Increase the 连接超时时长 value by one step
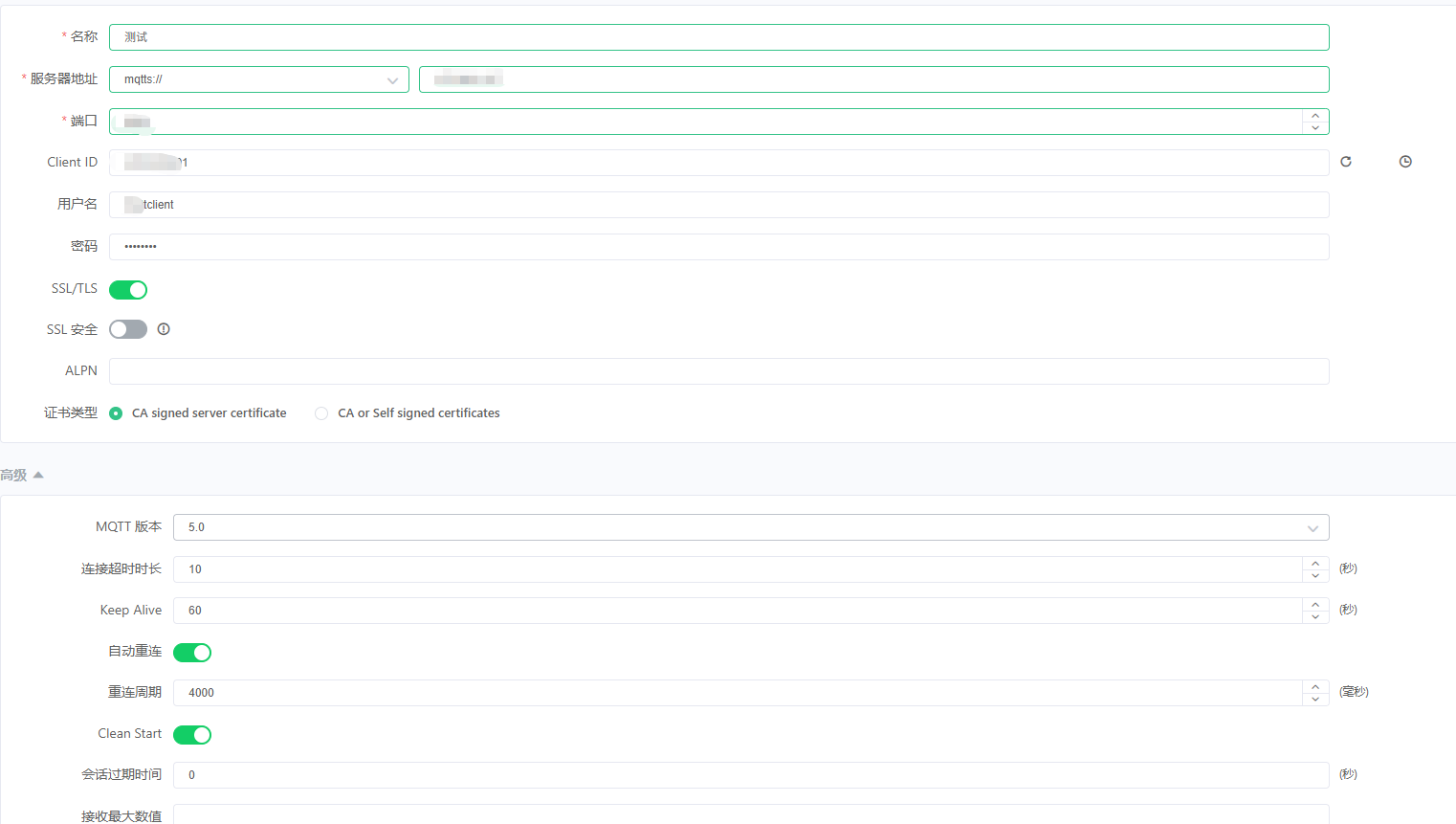This screenshot has height=824, width=1456. (1315, 564)
